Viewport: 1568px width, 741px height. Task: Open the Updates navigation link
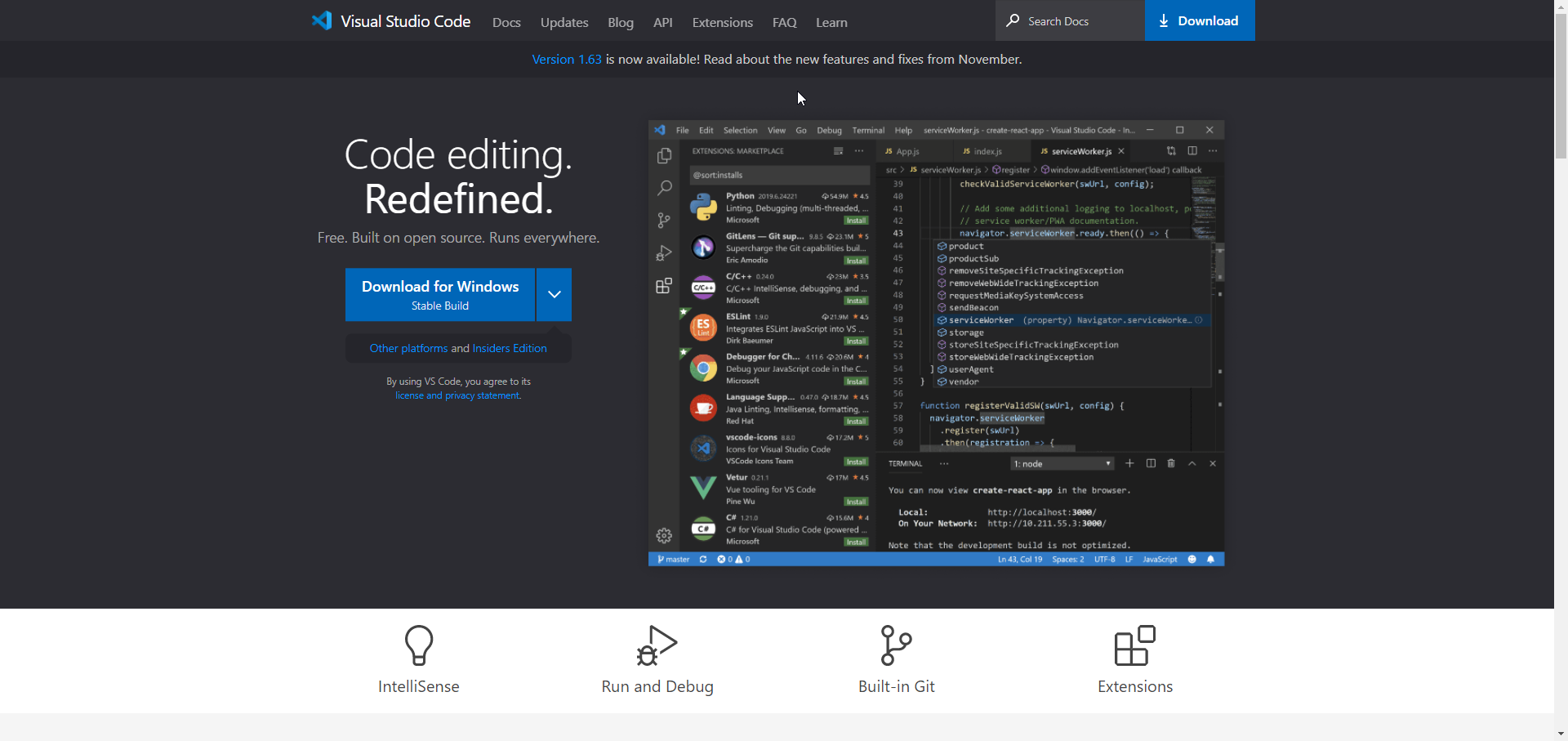(564, 23)
